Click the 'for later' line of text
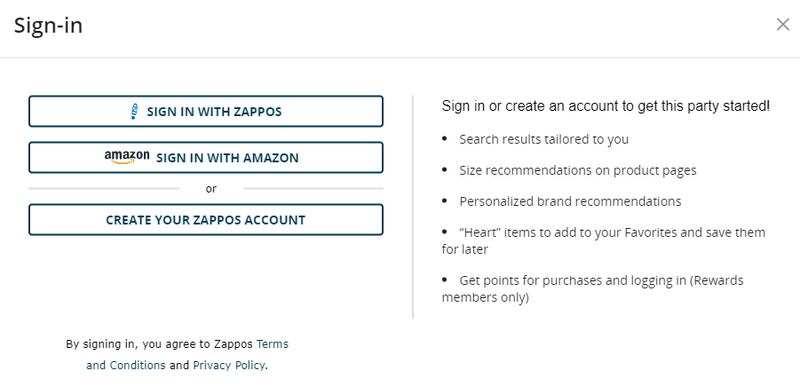Image resolution: width=800 pixels, height=385 pixels. click(x=465, y=249)
